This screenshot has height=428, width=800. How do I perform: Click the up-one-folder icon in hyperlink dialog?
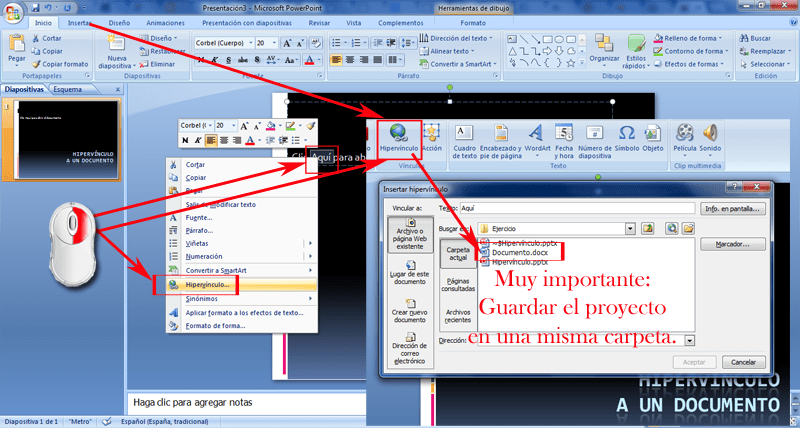pyautogui.click(x=648, y=229)
